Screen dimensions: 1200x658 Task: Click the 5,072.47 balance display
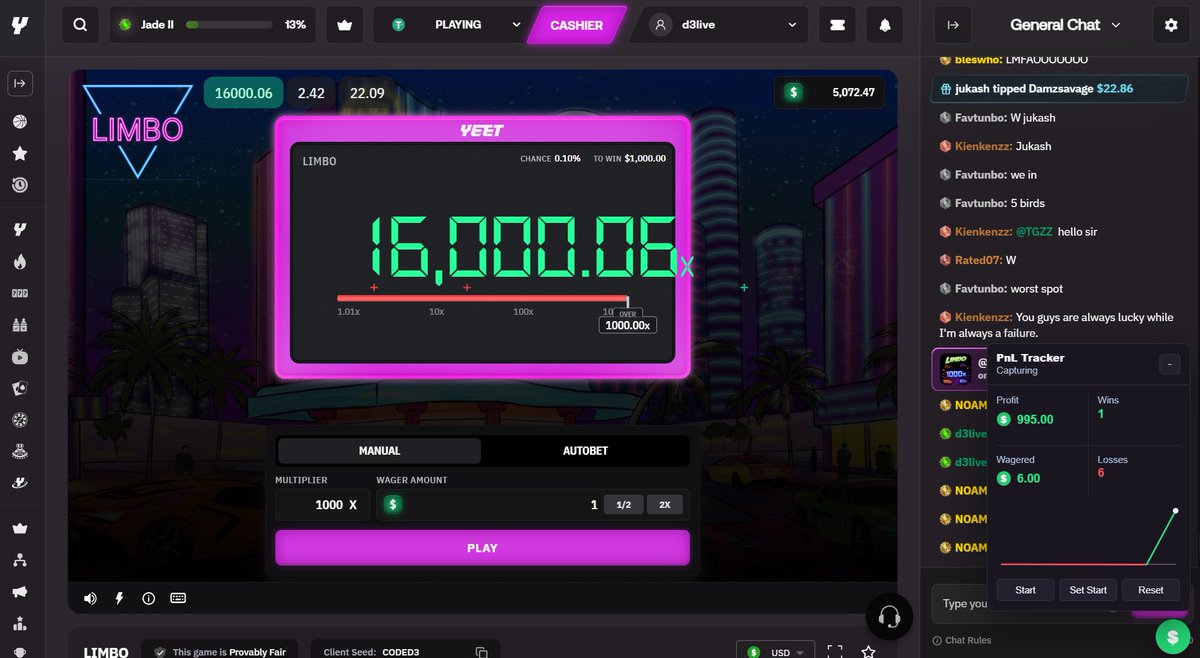pos(830,93)
